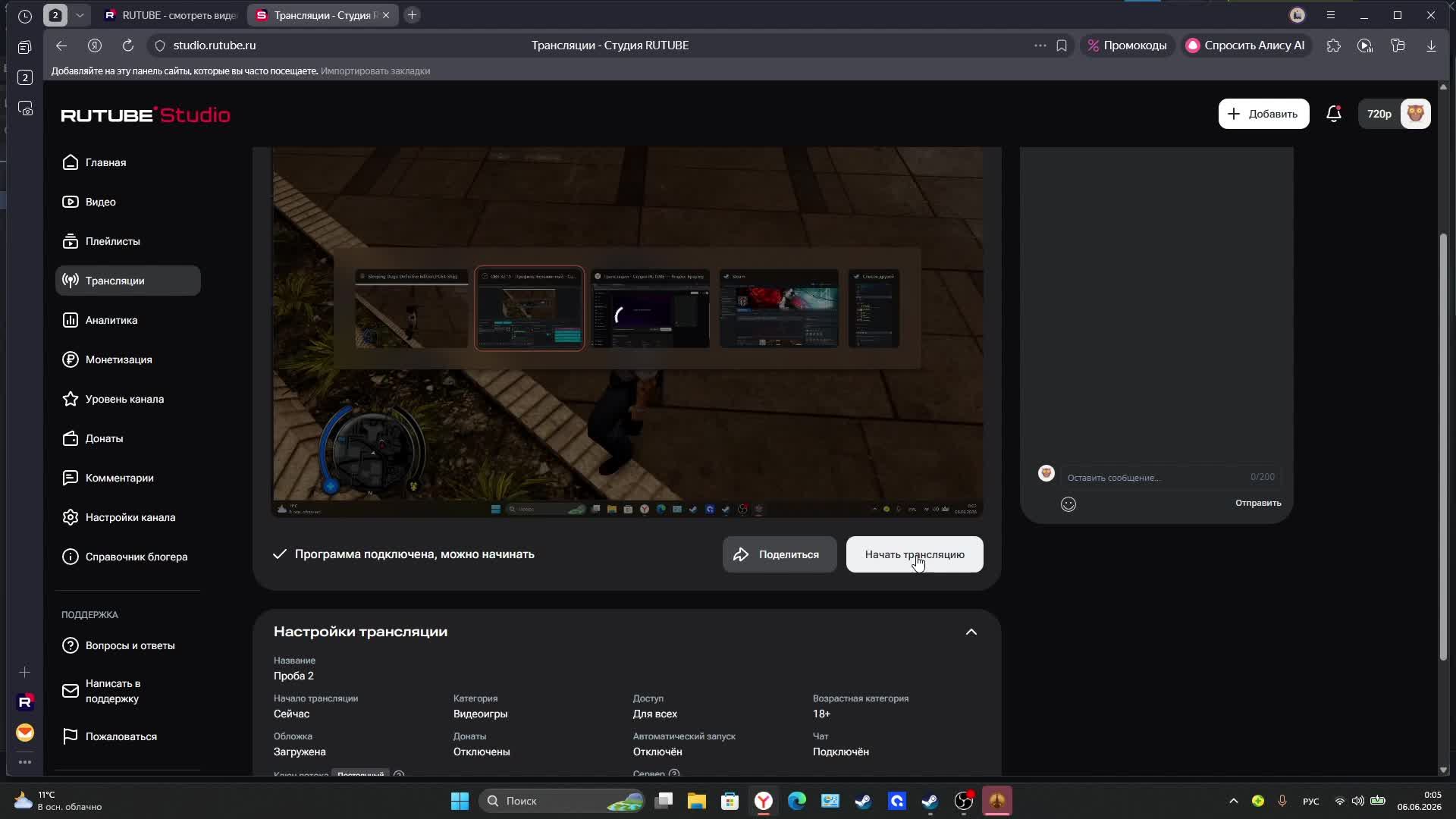Open the user avatar menu
This screenshot has width=1456, height=819.
point(1416,114)
